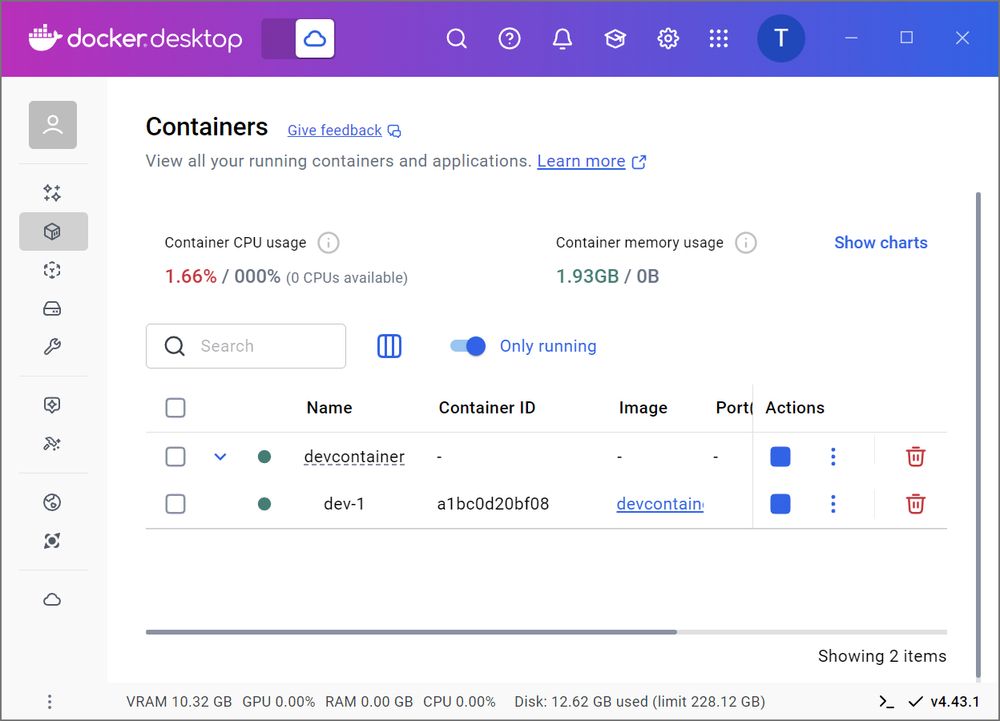Click Show charts
The width and height of the screenshot is (1000, 721).
pos(881,243)
